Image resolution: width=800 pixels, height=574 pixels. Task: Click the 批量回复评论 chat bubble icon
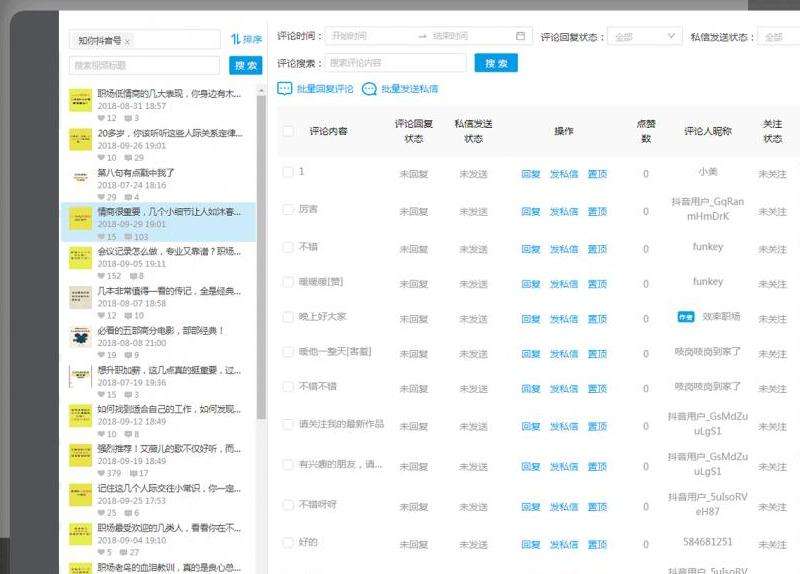(285, 89)
